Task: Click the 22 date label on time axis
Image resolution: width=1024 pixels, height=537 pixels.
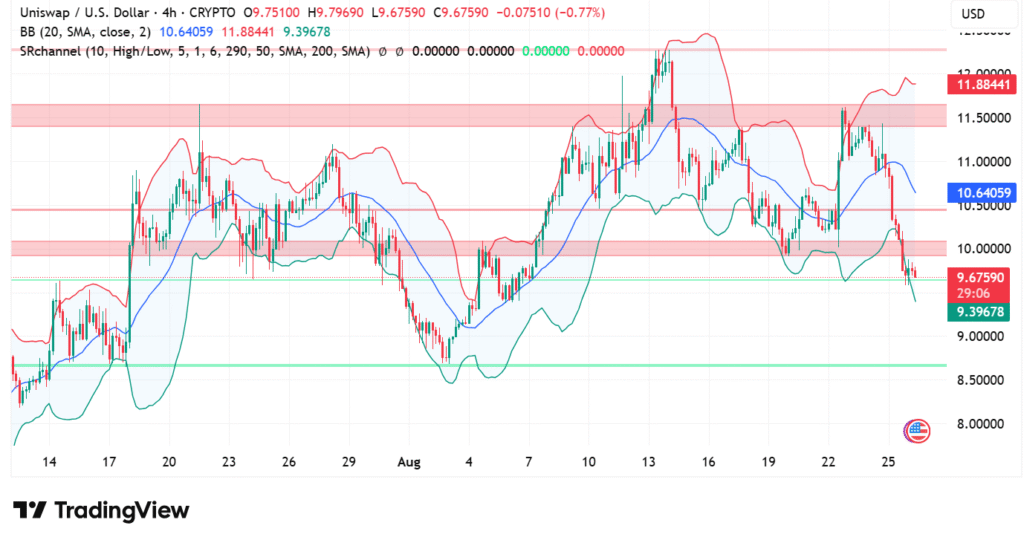Action: [828, 462]
